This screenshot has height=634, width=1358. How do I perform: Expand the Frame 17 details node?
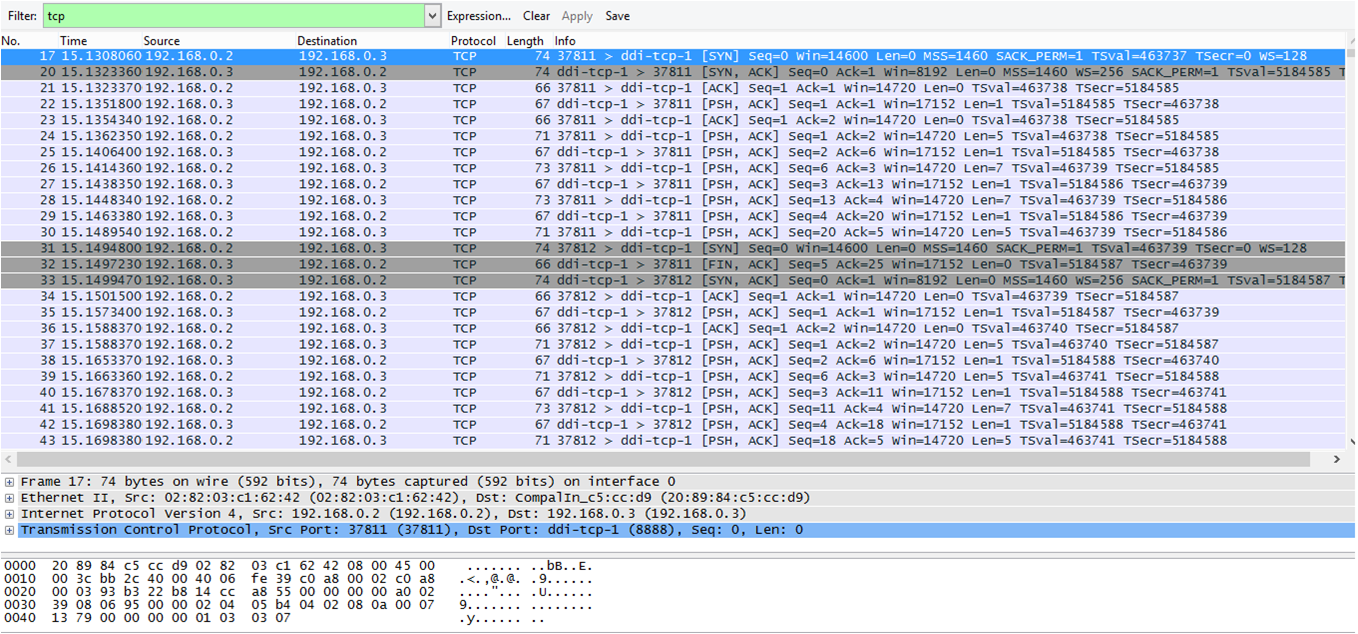point(9,482)
